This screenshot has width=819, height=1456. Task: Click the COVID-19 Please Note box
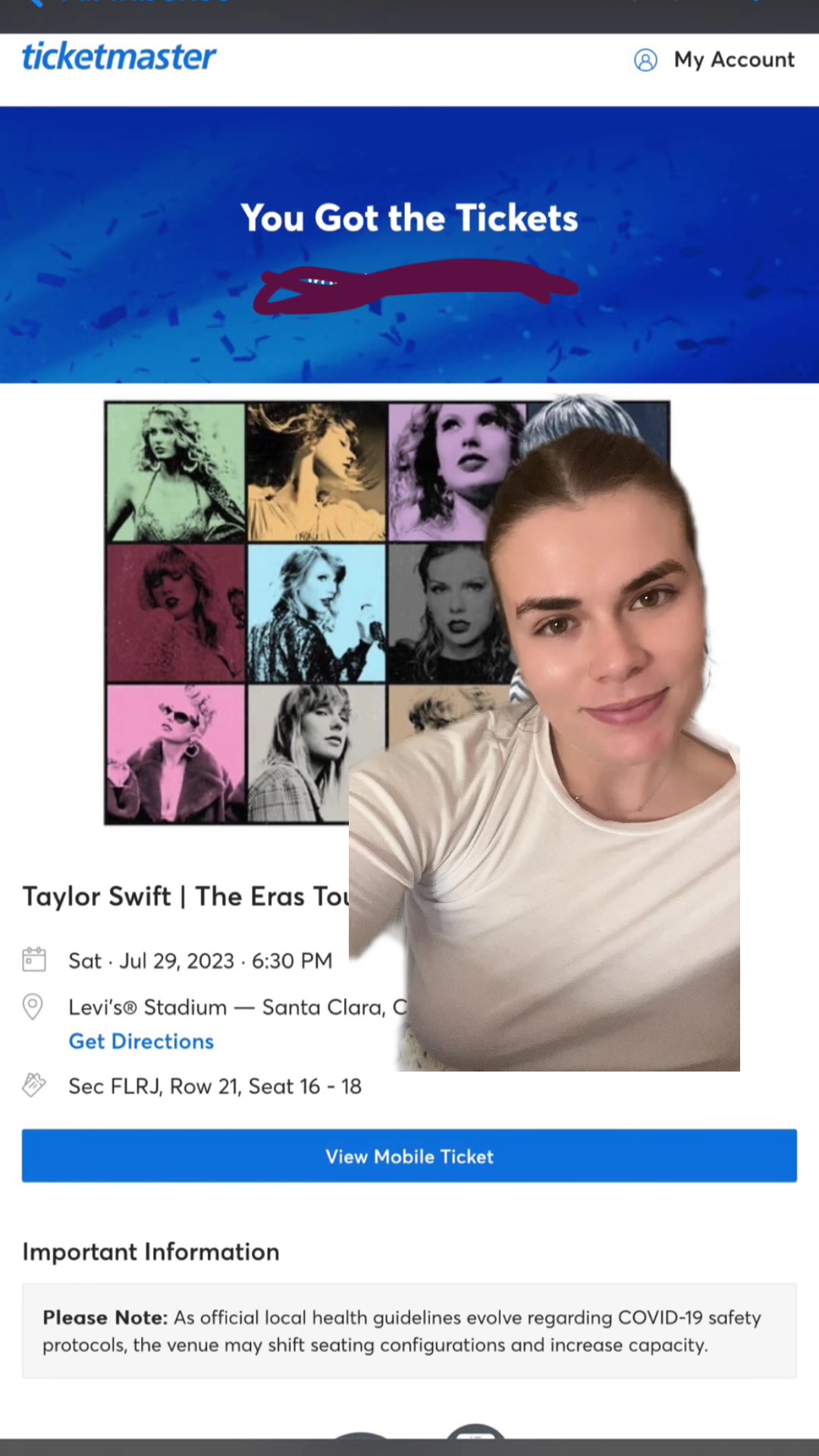[x=409, y=1331]
